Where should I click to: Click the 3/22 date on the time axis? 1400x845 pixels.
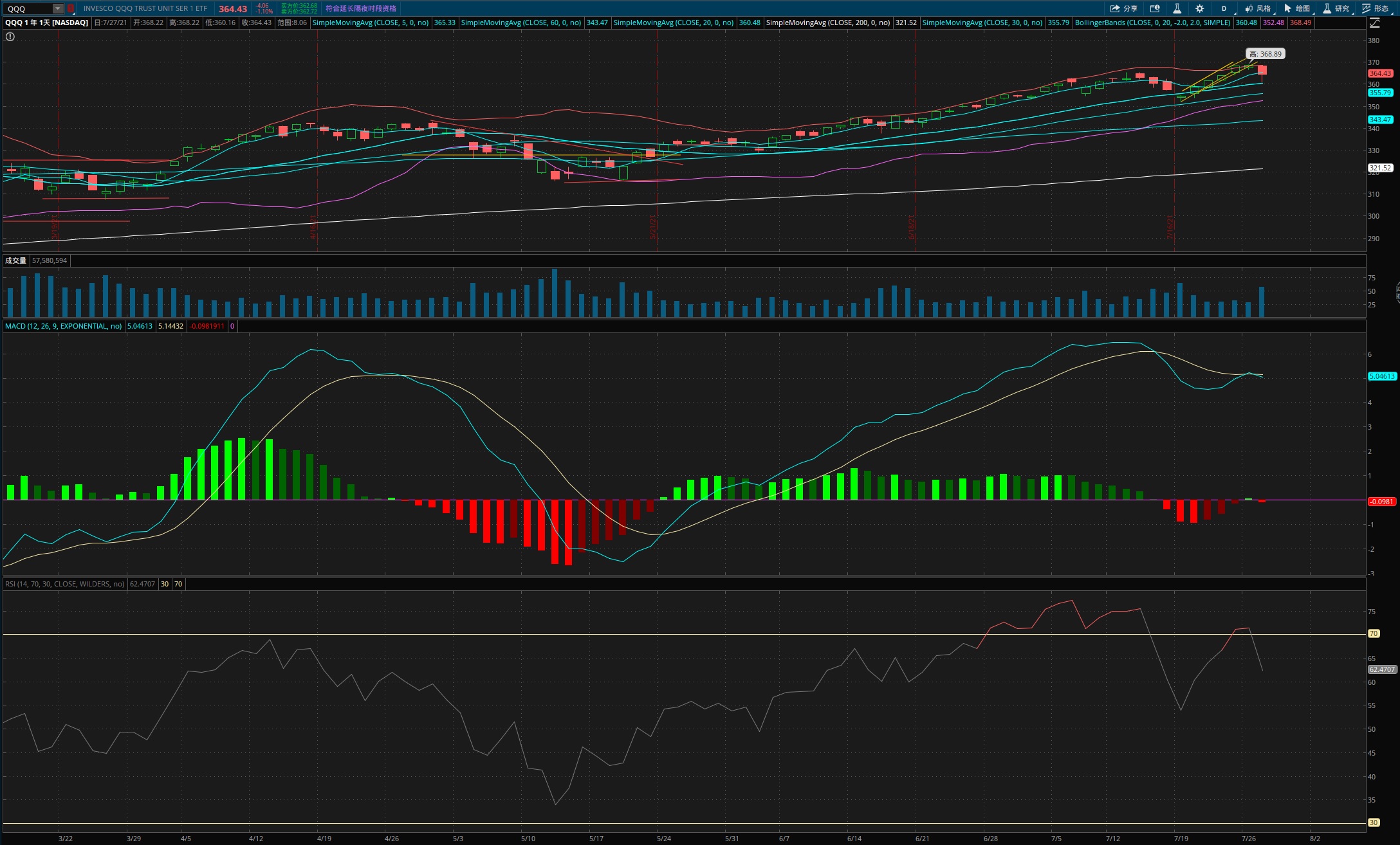[65, 839]
